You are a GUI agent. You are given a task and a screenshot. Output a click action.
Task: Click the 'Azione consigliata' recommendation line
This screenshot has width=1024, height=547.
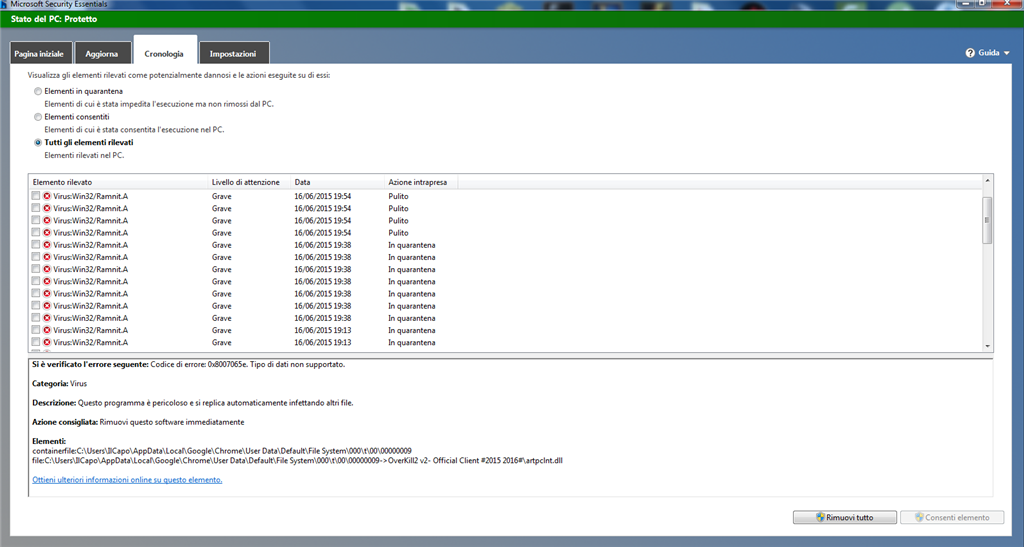coord(138,422)
